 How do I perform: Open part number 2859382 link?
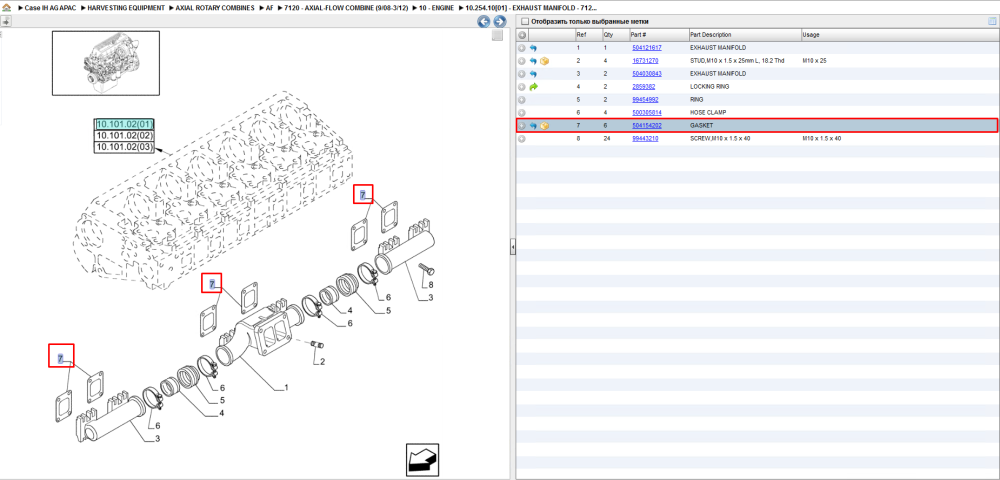[643, 87]
